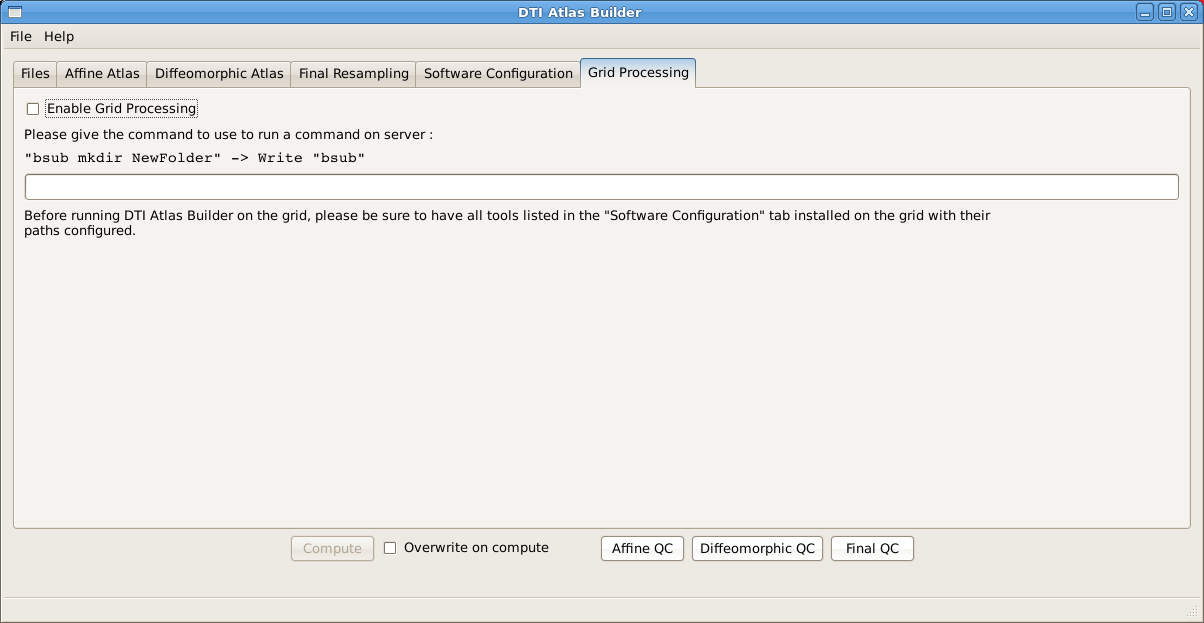Close the DTI Atlas Builder window
Image resolution: width=1204 pixels, height=623 pixels.
point(1187,12)
